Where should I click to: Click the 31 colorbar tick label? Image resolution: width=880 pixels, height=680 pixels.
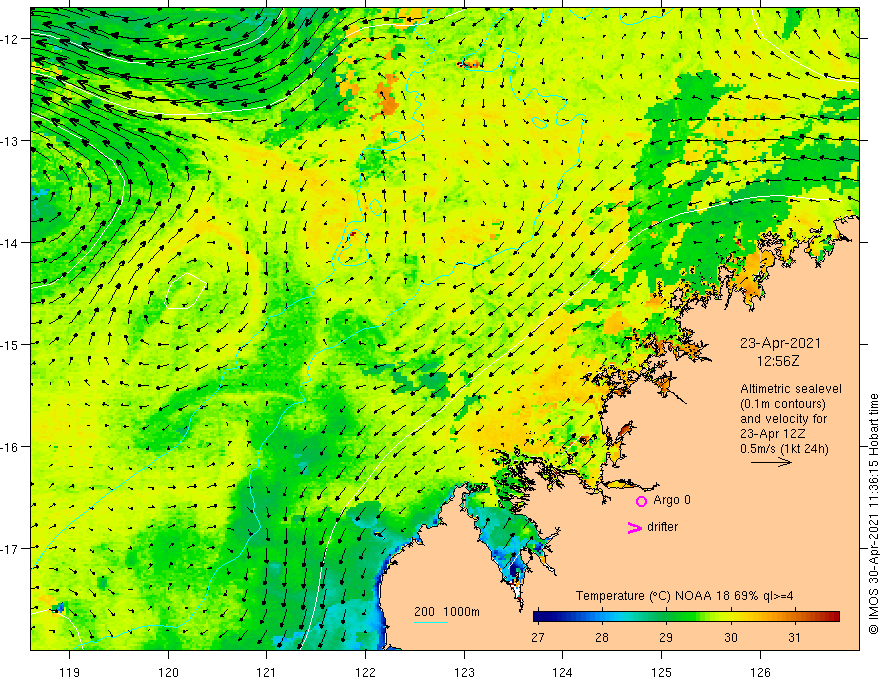[x=794, y=637]
